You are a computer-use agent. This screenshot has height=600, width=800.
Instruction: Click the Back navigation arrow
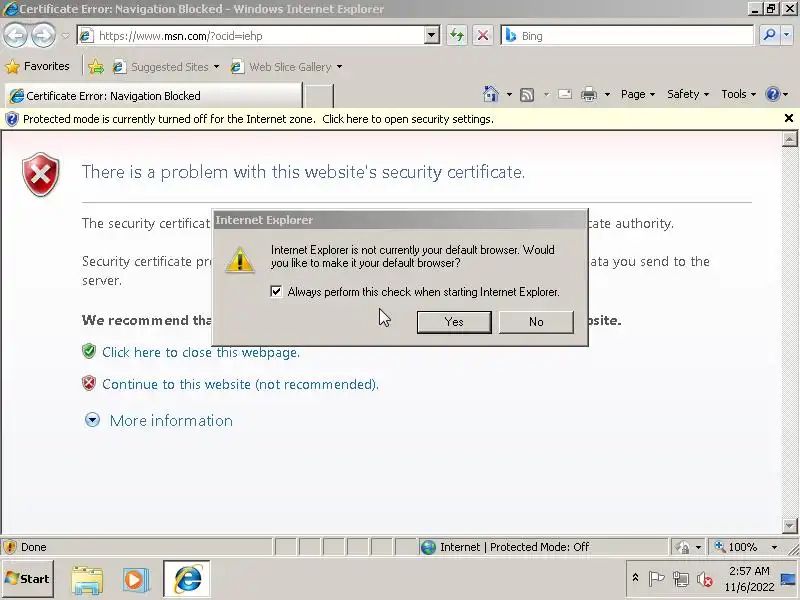tap(15, 36)
